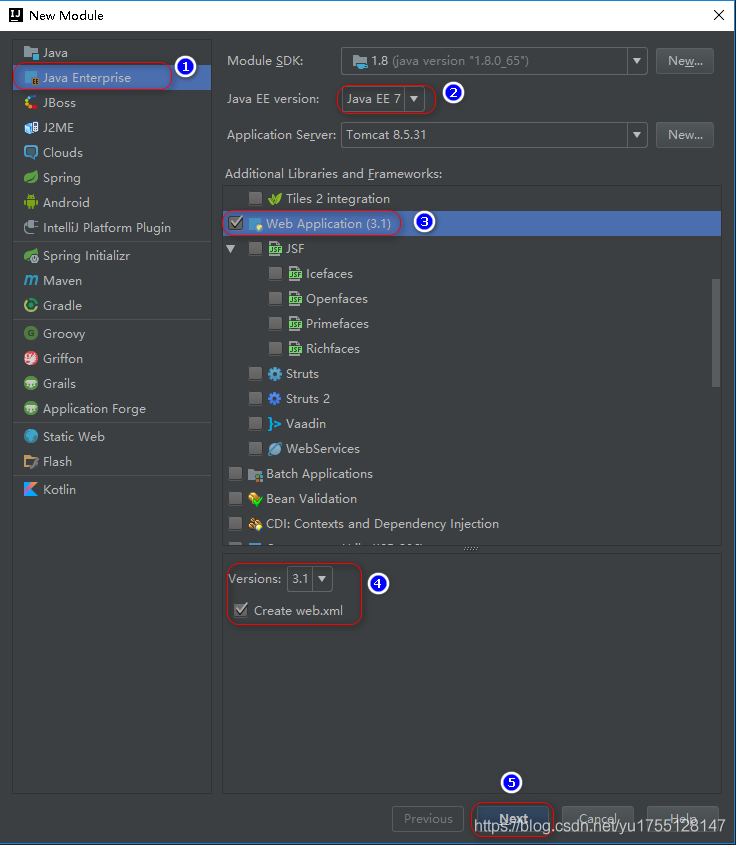Choose Static Web from module list
The image size is (736, 845).
coord(73,437)
